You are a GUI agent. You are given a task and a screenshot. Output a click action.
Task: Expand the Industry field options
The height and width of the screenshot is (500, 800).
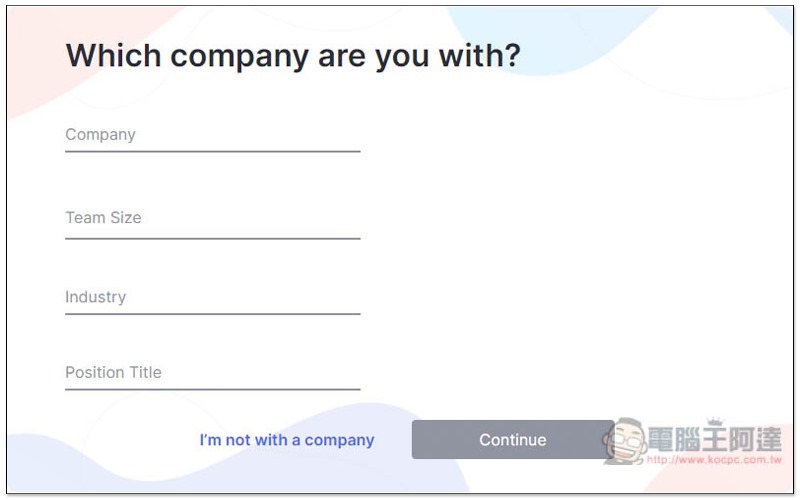213,298
